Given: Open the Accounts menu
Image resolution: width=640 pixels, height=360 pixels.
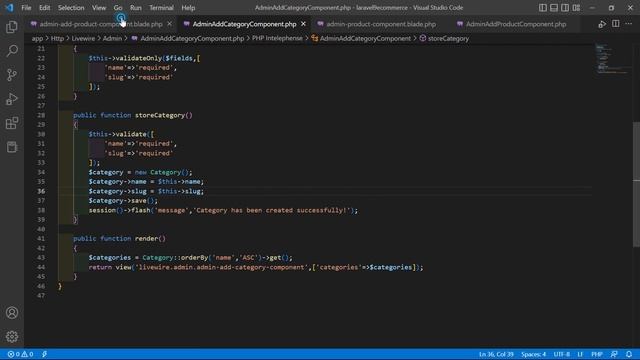Looking at the screenshot, I should 12,313.
